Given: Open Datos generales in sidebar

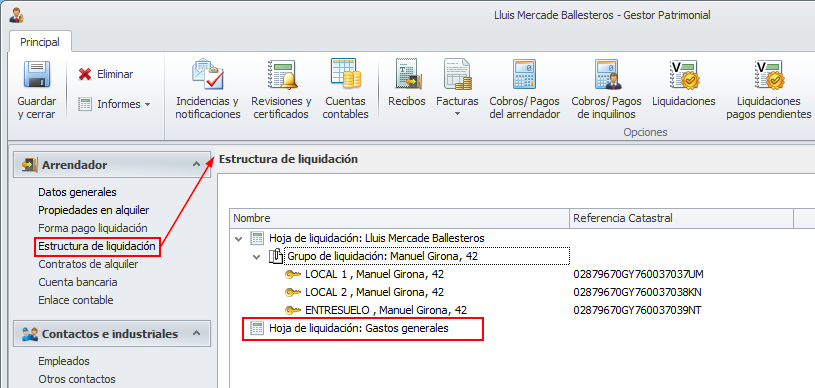Looking at the screenshot, I should pyautogui.click(x=77, y=192).
